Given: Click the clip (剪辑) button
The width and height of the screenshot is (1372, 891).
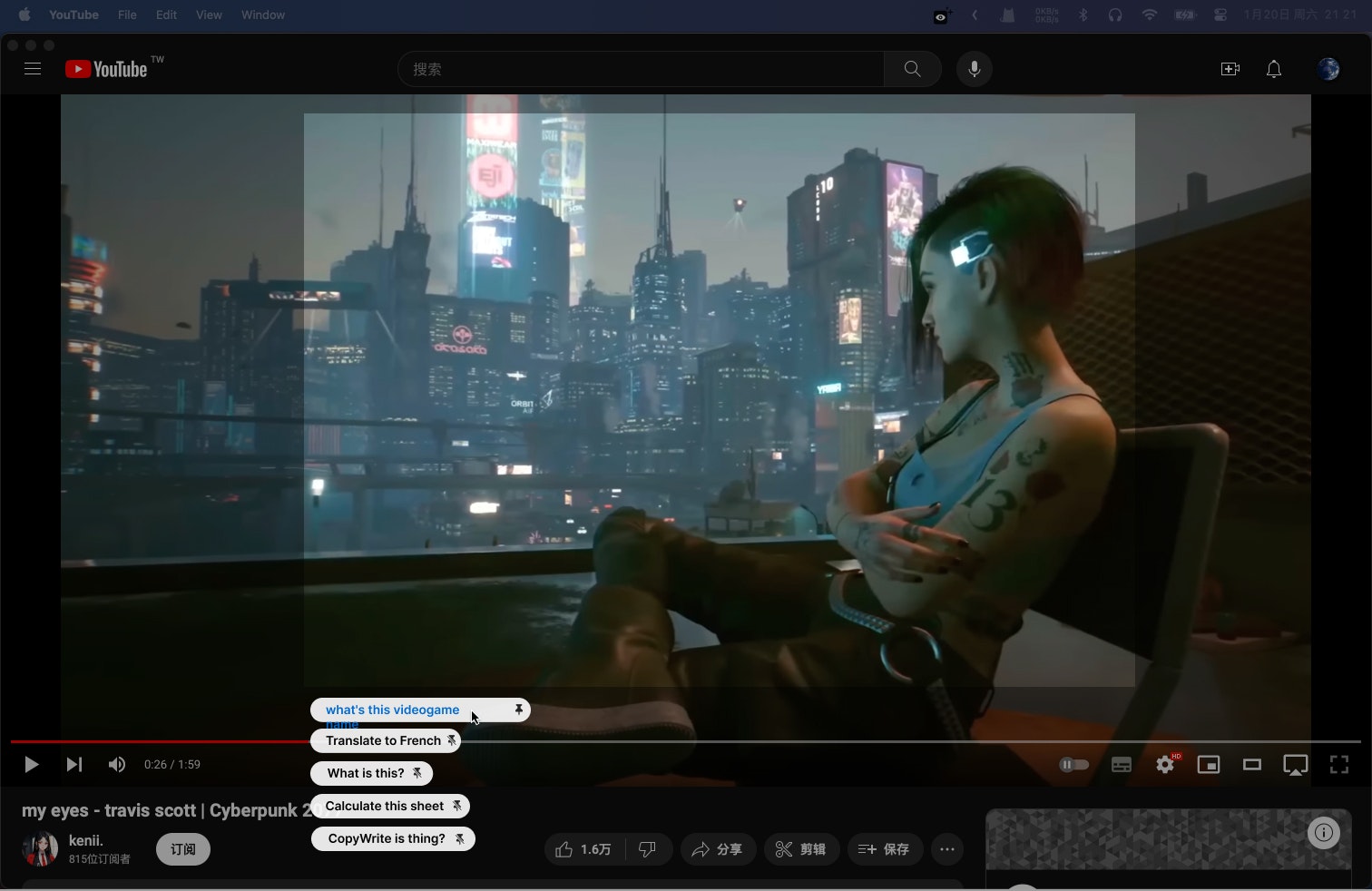Looking at the screenshot, I should 801,849.
